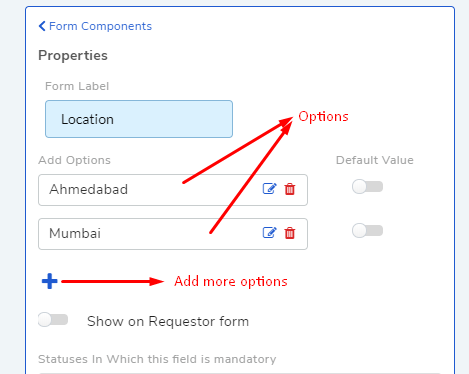Click the Show on Requestor form label
This screenshot has height=374, width=469.
pos(168,321)
